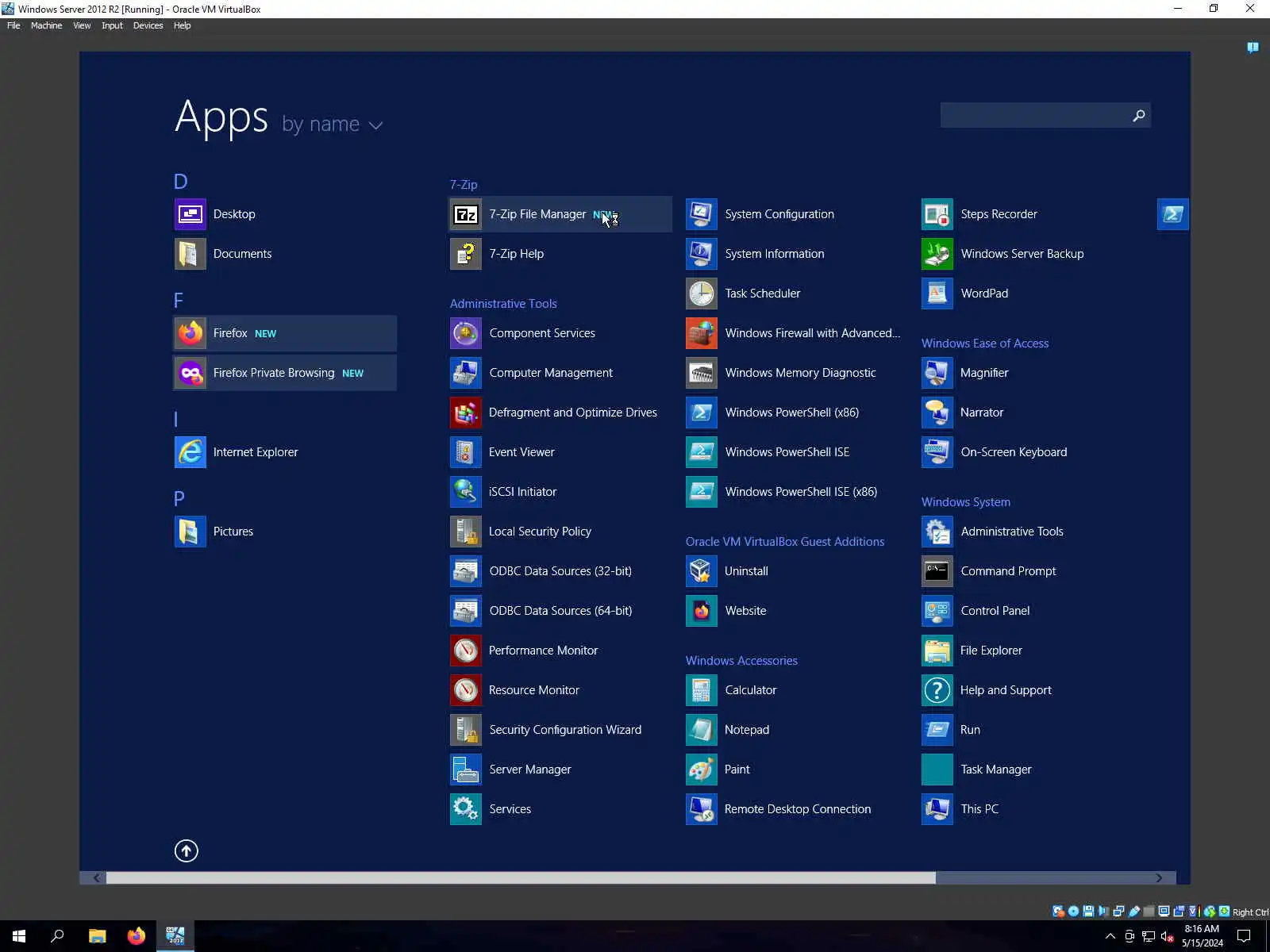
Task: Open Task Scheduler clock icon
Action: point(702,294)
